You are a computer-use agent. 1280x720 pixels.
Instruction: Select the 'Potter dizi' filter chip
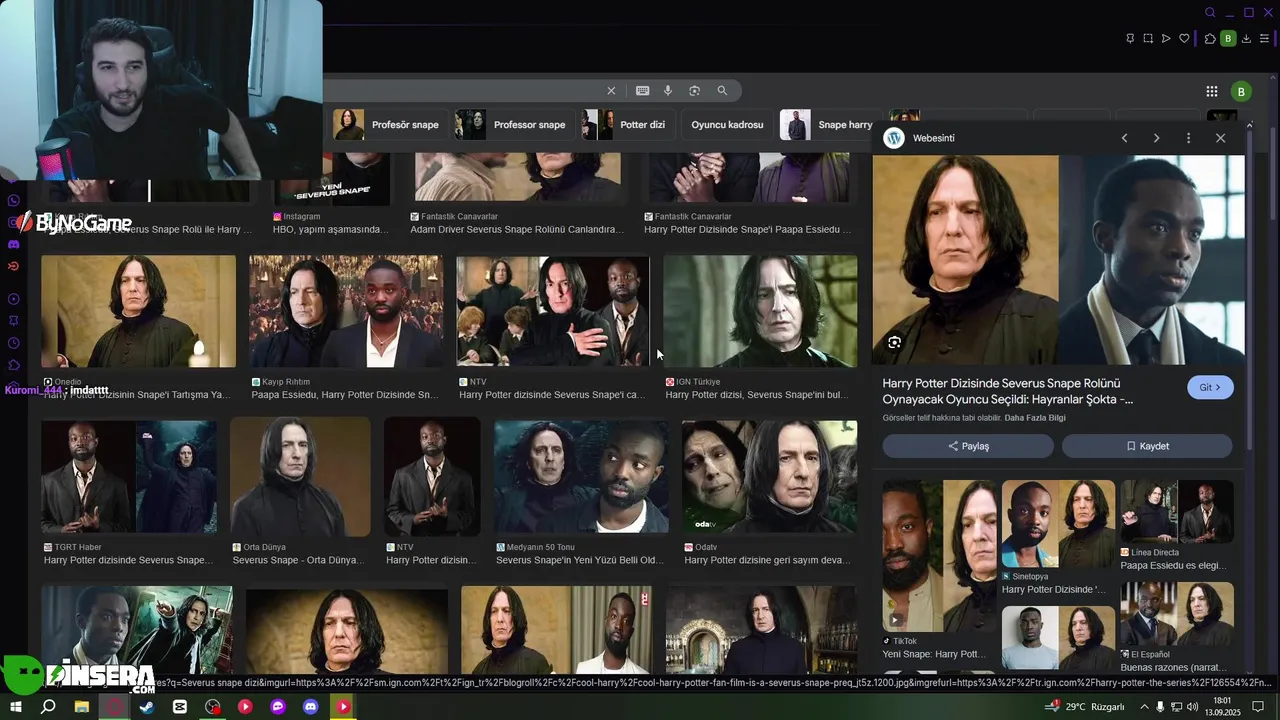point(626,125)
